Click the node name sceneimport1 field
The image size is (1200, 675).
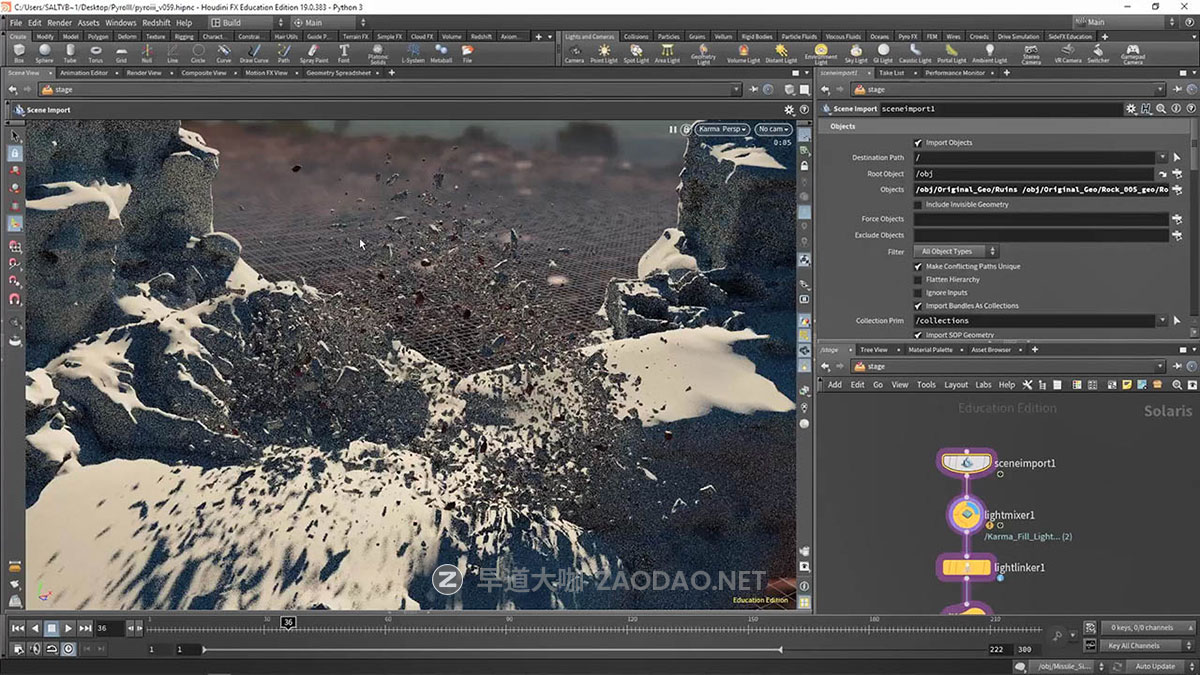1000,109
